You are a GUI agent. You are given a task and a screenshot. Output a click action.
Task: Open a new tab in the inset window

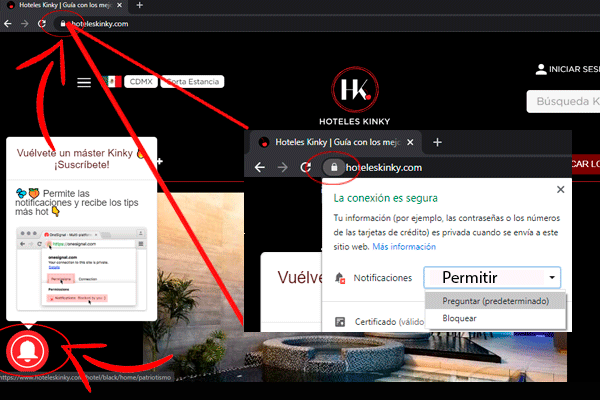[437, 142]
